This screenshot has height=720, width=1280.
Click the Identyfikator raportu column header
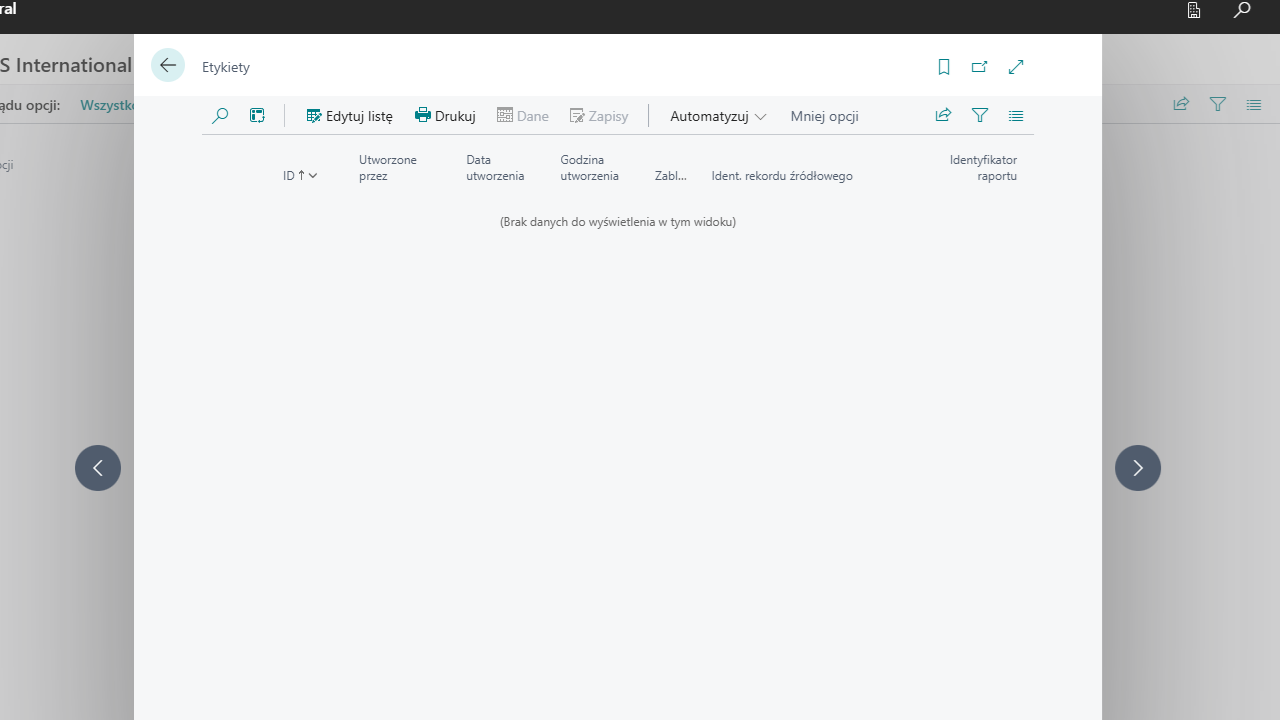(983, 168)
